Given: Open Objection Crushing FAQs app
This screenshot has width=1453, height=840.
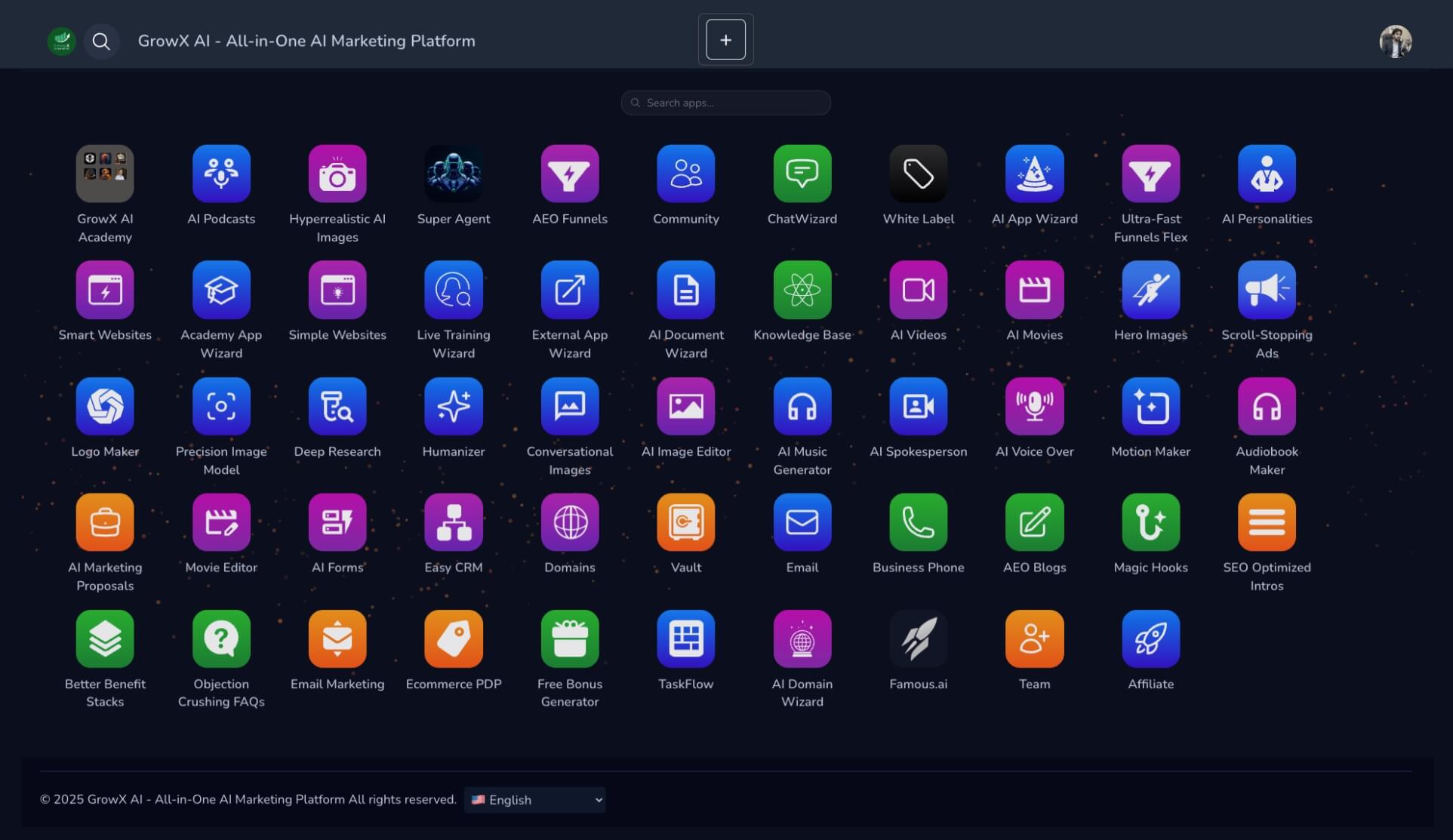Looking at the screenshot, I should point(221,639).
